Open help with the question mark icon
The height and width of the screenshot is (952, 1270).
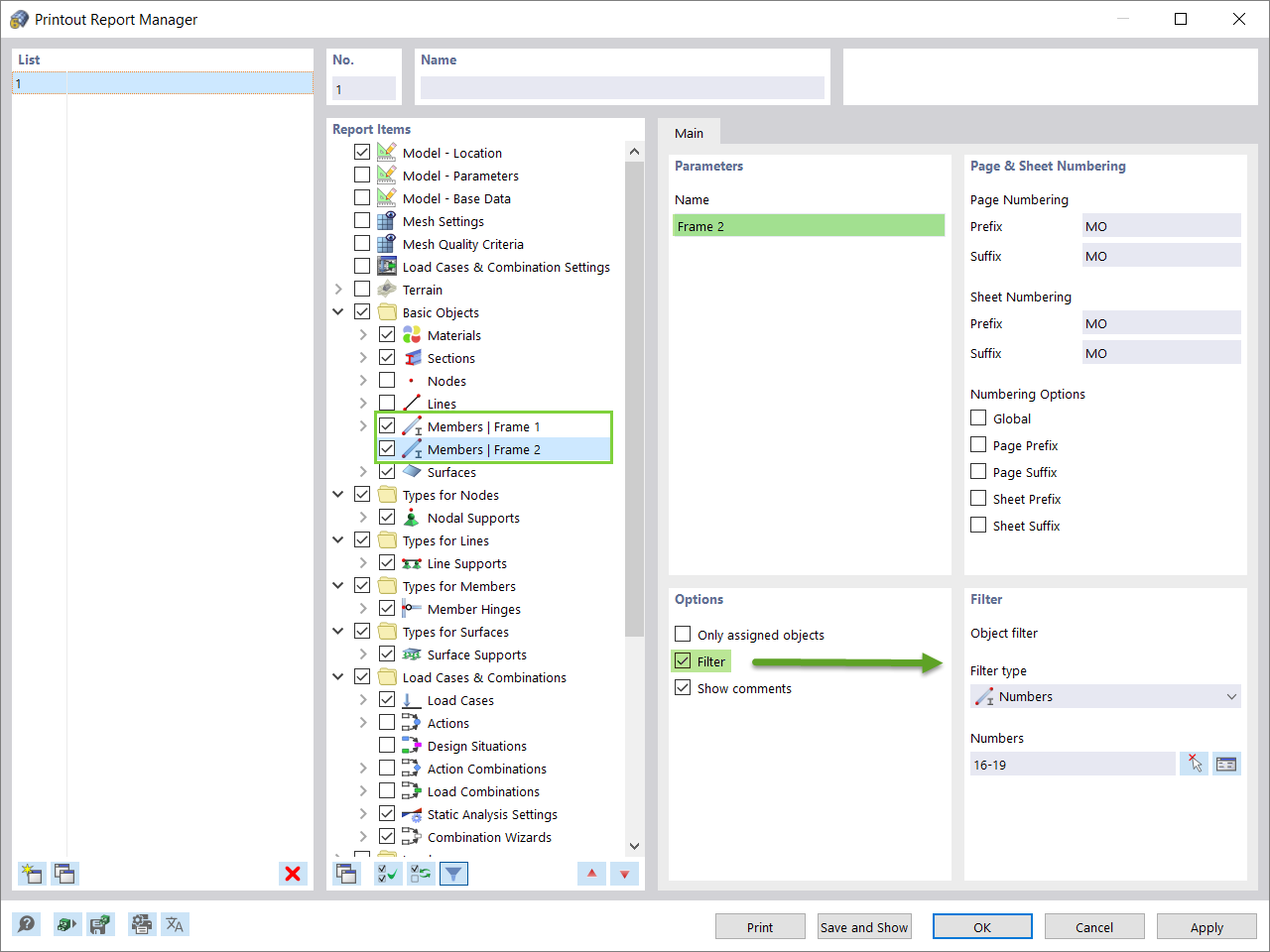click(x=27, y=924)
